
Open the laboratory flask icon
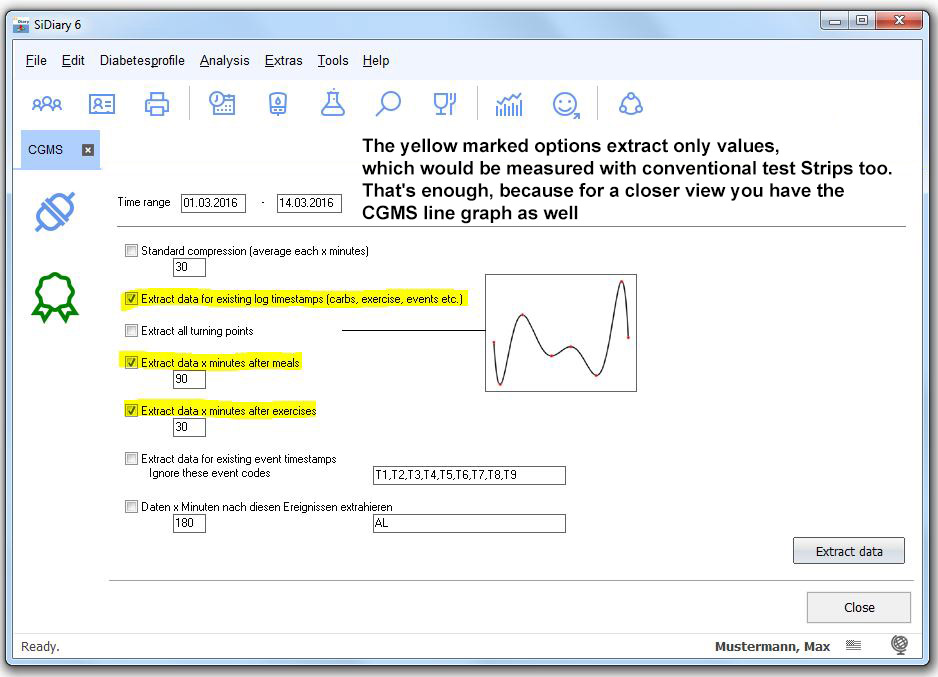pos(333,104)
